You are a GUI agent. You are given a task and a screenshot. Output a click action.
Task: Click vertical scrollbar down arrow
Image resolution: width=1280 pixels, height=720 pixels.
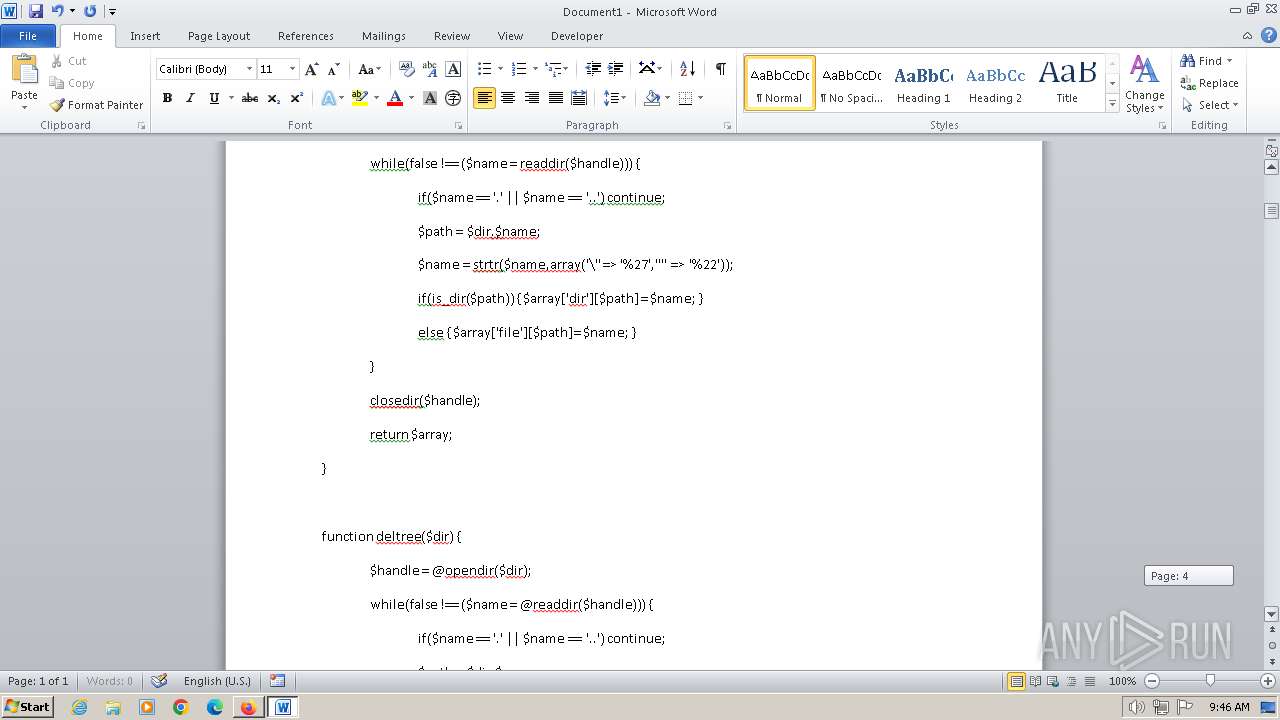point(1271,614)
